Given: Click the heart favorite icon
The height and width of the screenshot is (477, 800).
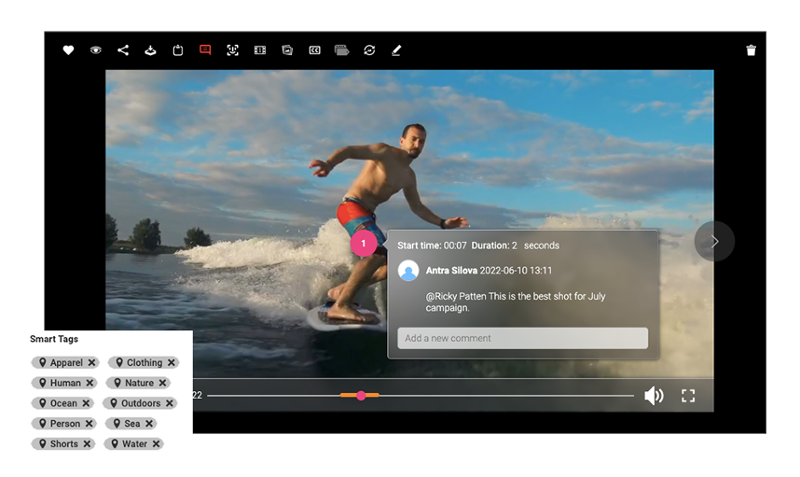Looking at the screenshot, I should point(68,50).
